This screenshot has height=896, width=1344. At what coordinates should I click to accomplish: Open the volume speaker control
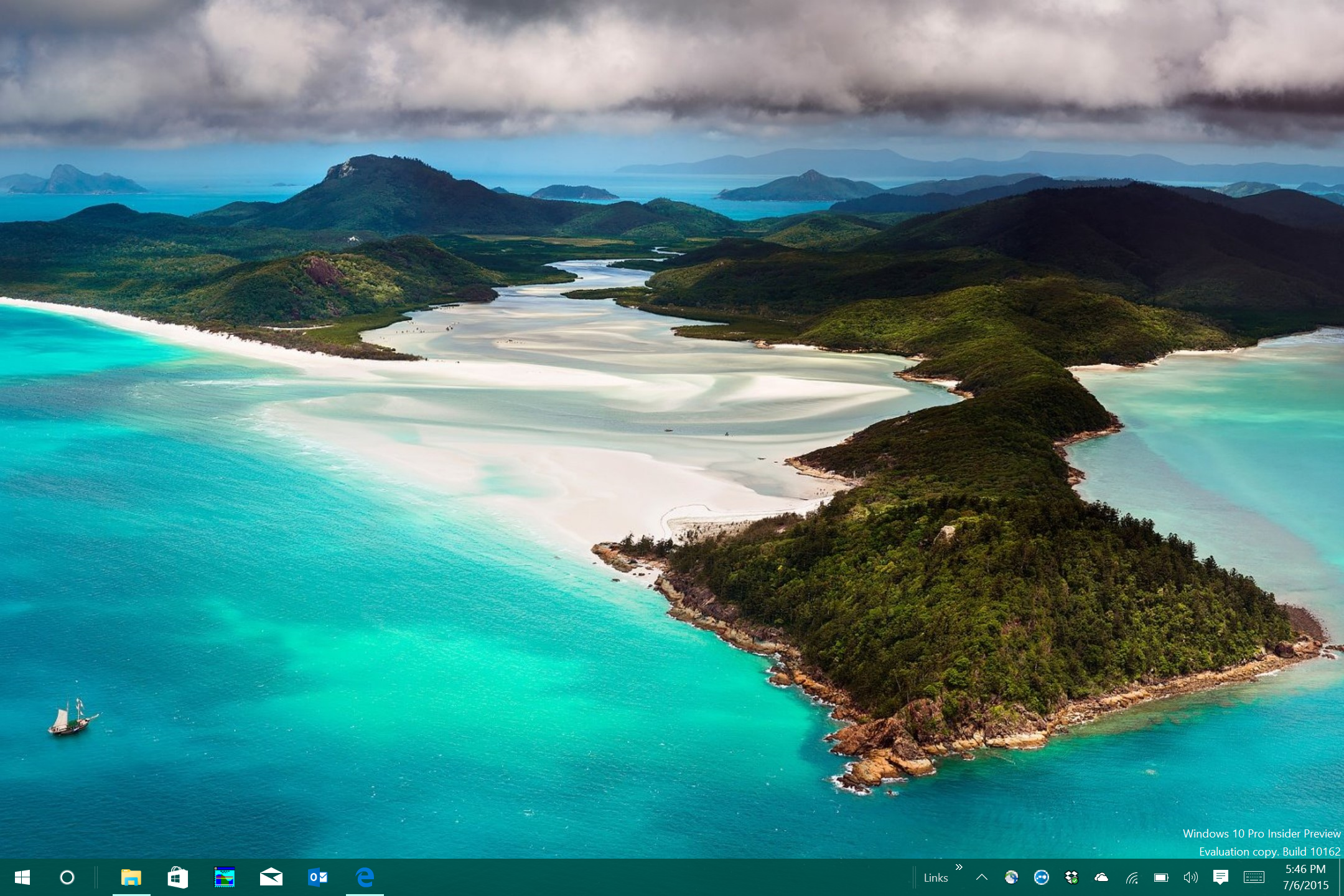(x=1191, y=877)
